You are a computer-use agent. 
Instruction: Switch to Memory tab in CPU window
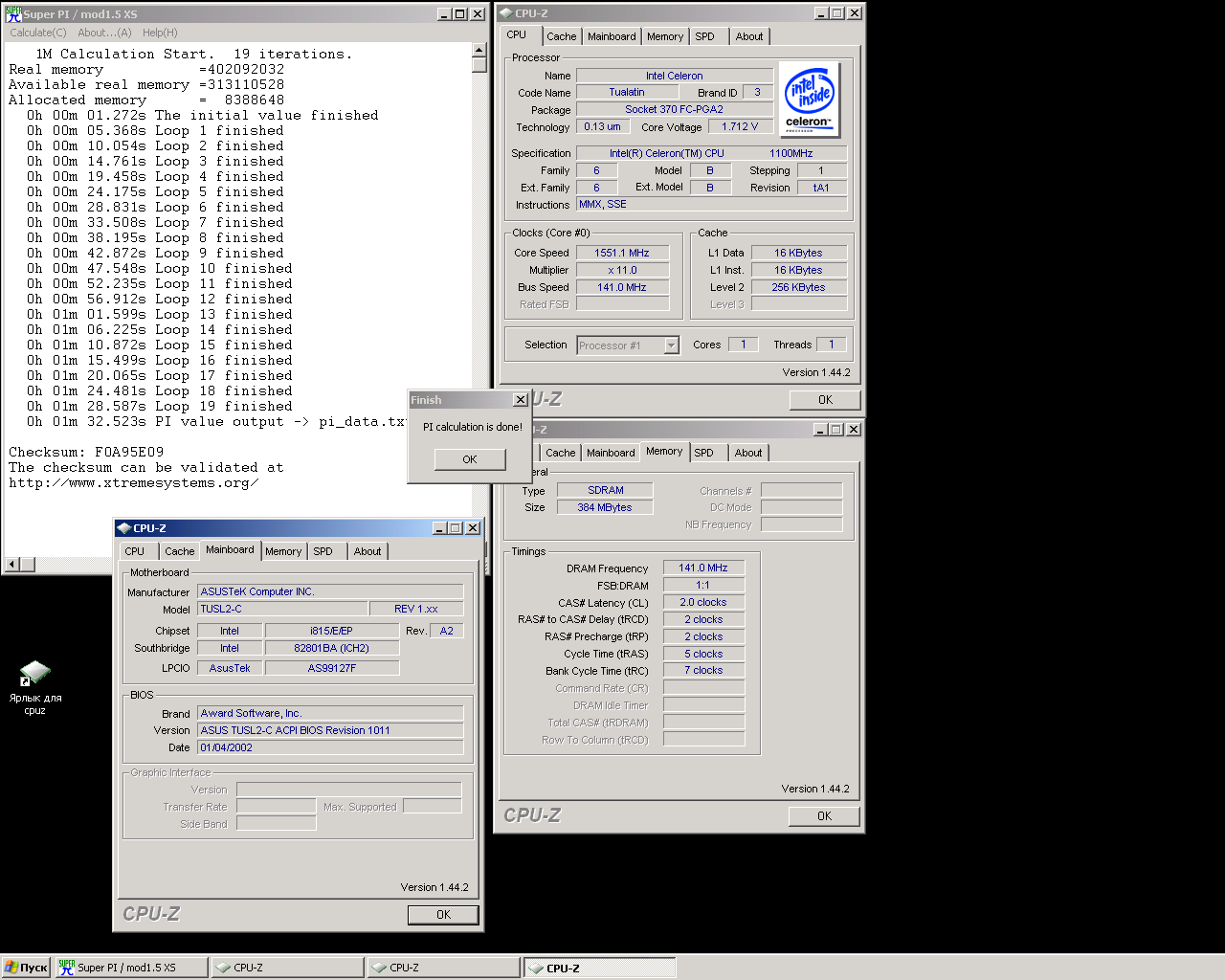point(665,36)
